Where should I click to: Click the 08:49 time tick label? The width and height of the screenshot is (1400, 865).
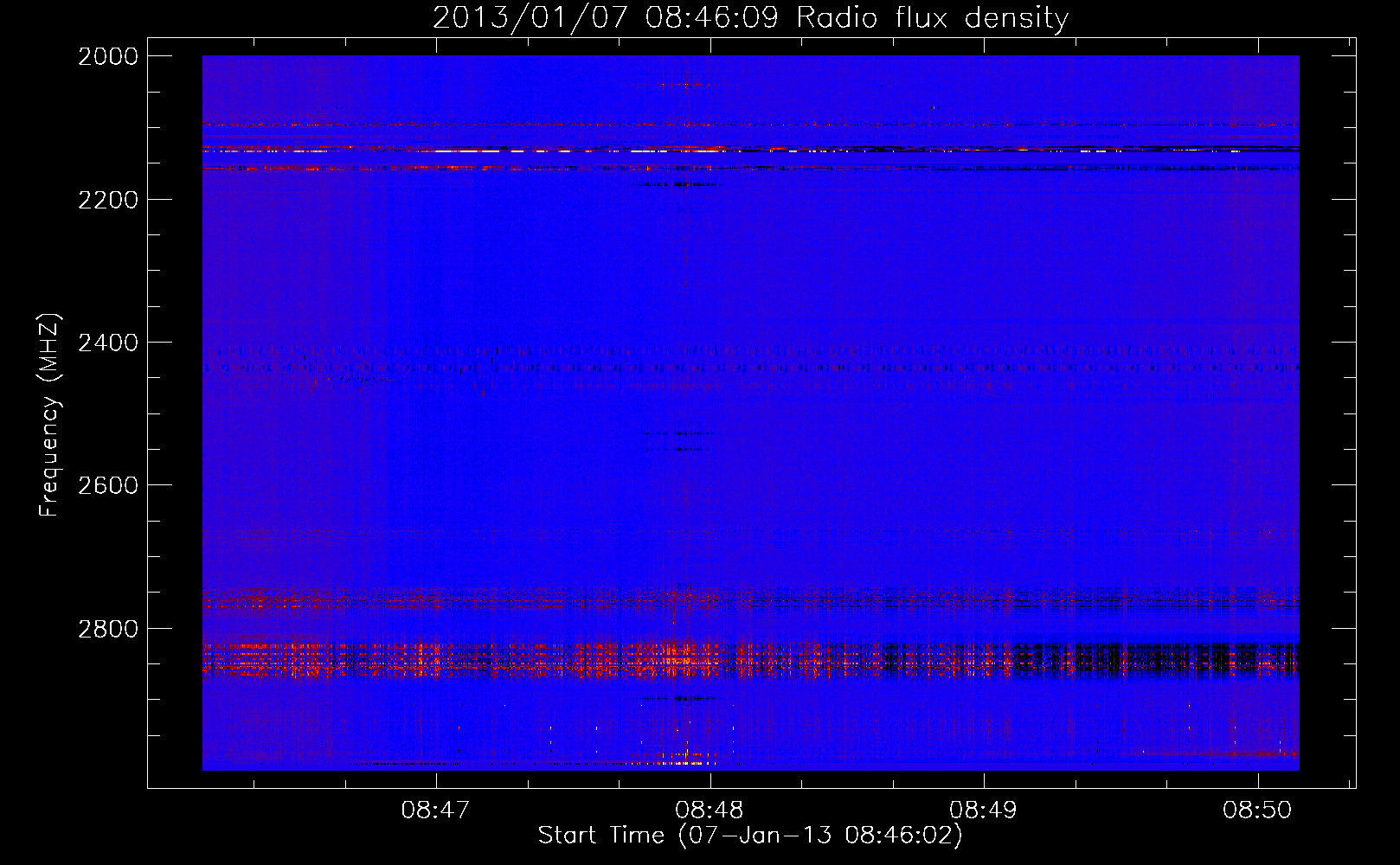pyautogui.click(x=984, y=811)
